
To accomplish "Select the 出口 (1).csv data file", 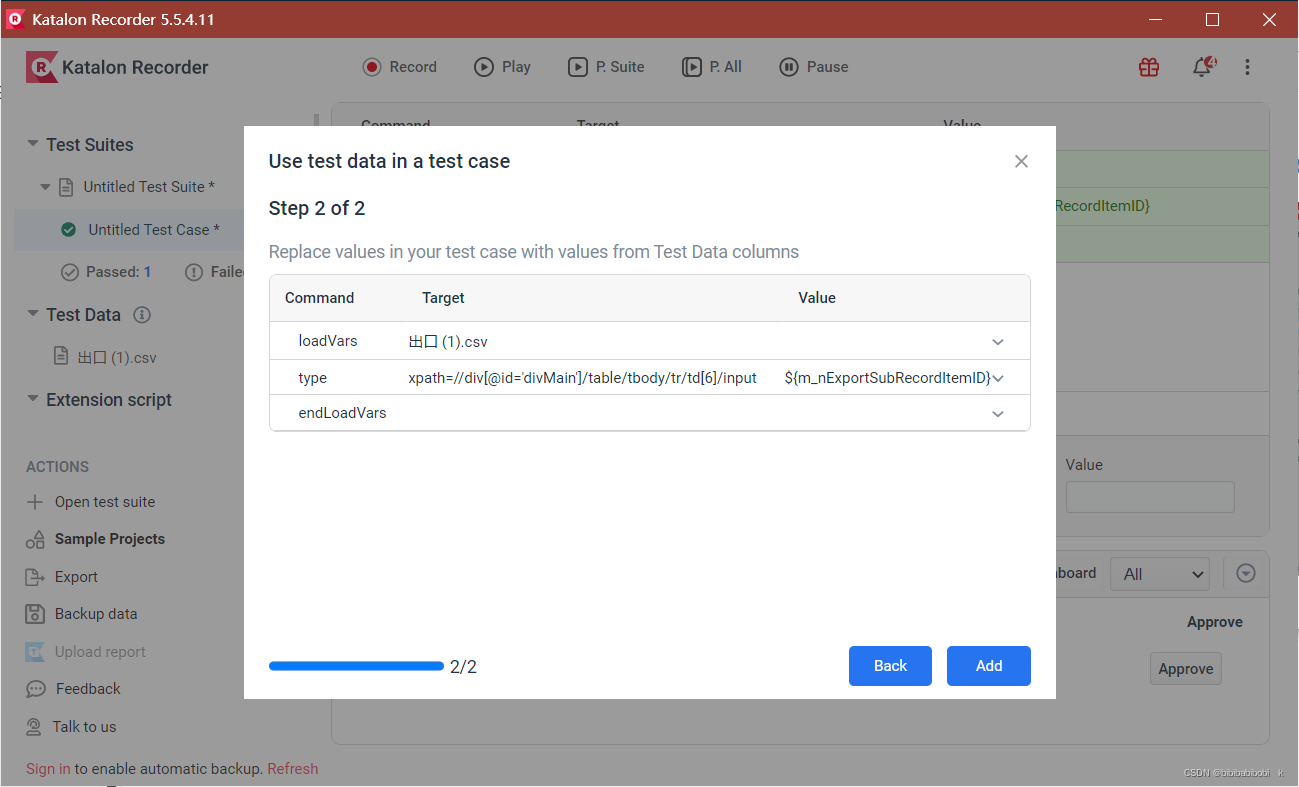I will coord(118,357).
